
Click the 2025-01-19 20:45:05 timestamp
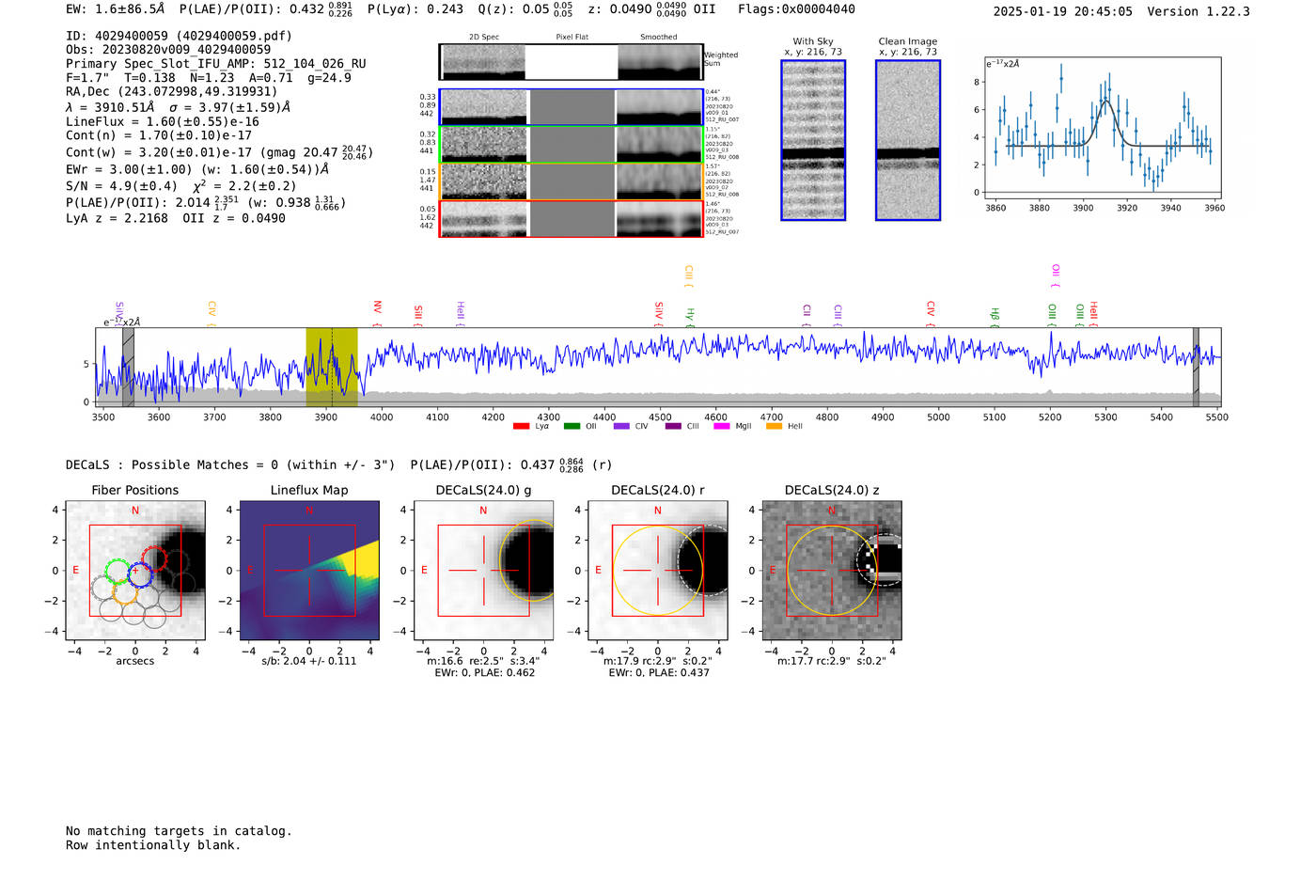click(1063, 11)
